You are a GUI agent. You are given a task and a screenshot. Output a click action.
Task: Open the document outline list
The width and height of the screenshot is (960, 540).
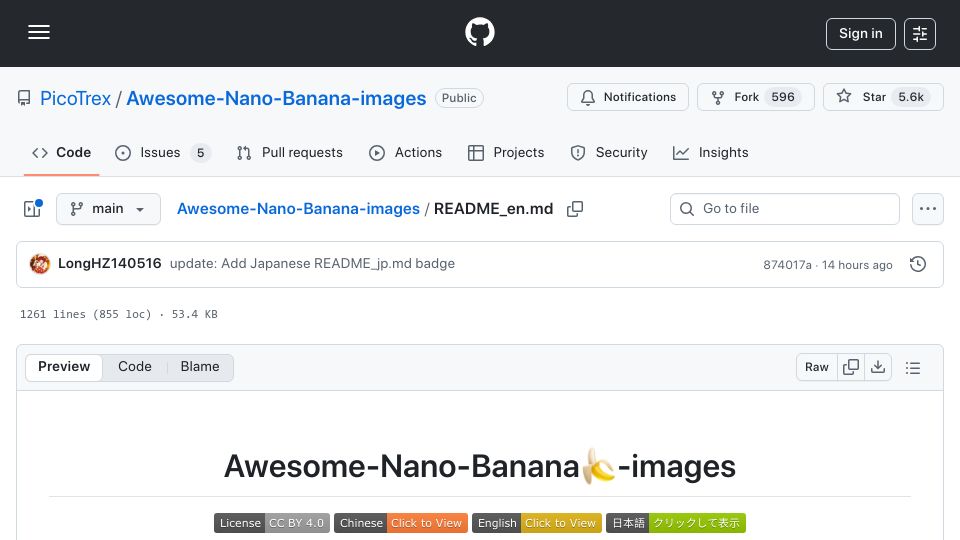pyautogui.click(x=913, y=367)
